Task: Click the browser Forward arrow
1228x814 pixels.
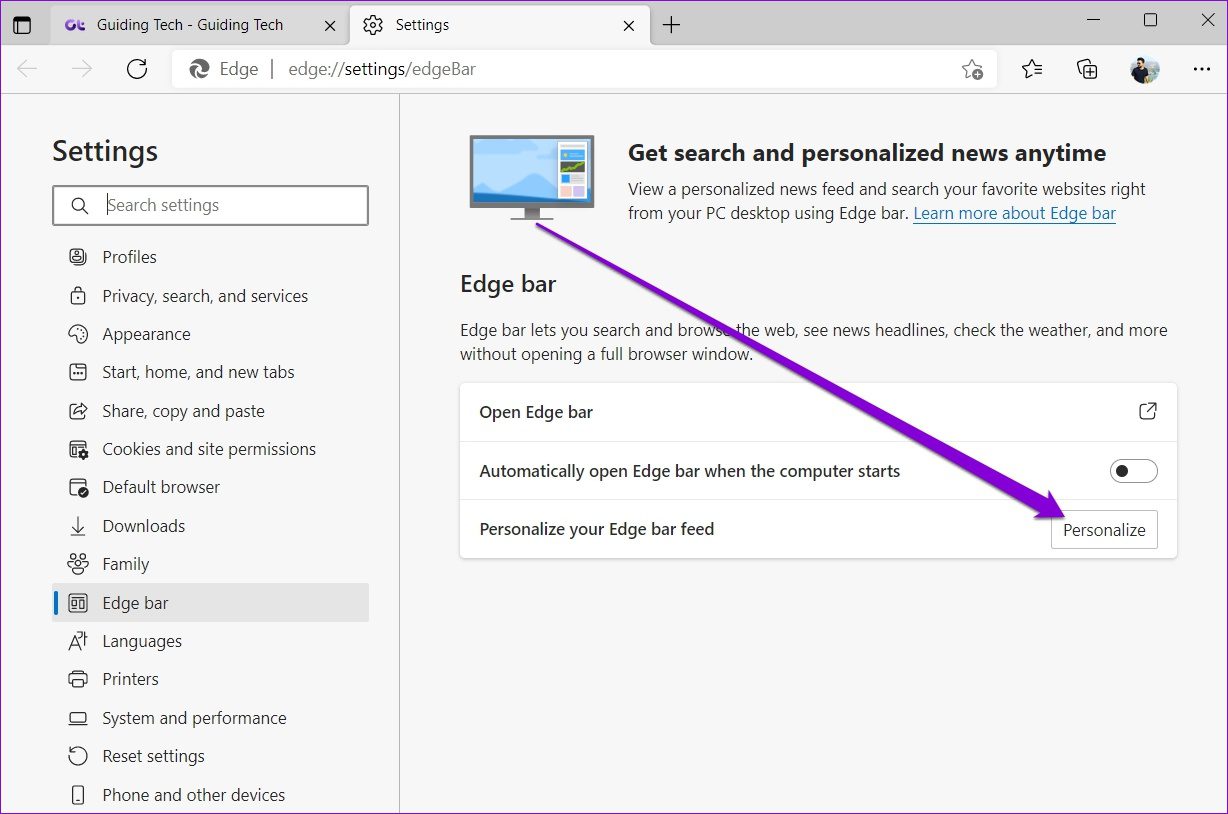Action: pos(82,69)
